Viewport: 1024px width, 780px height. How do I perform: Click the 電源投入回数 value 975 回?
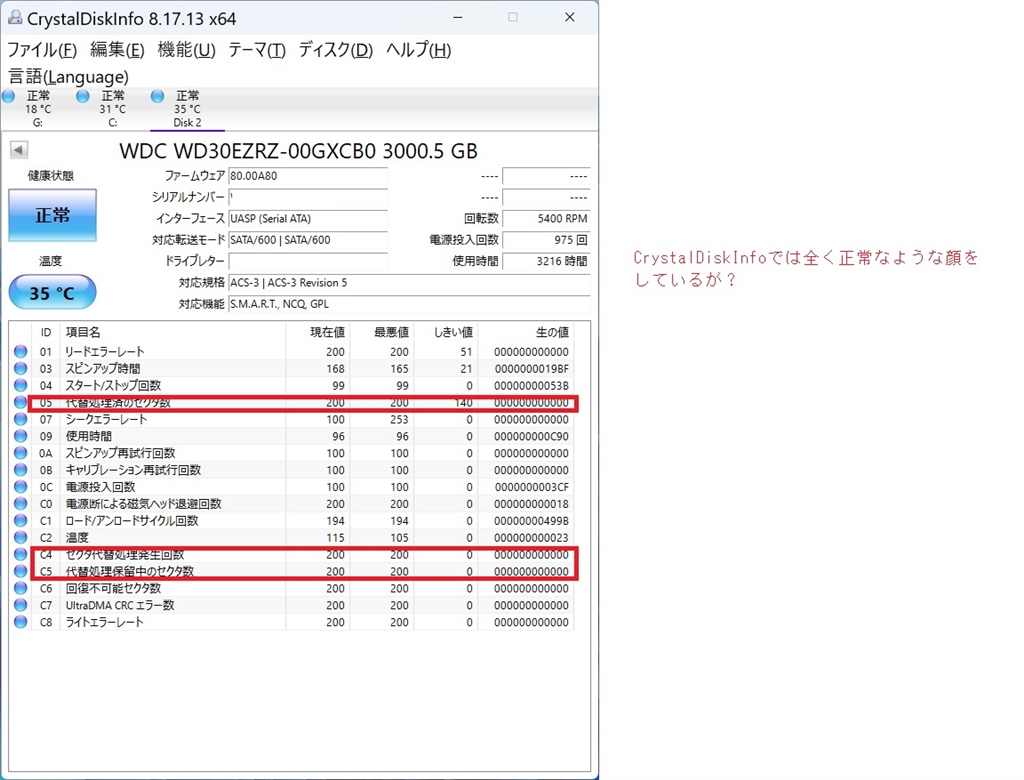(546, 240)
